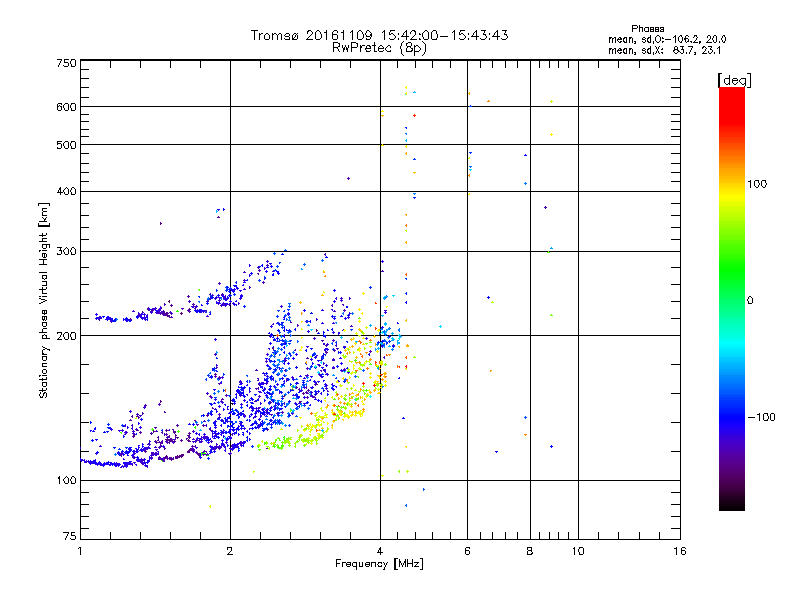
Task: Click the x-axis tick label '16'
Action: pos(680,551)
